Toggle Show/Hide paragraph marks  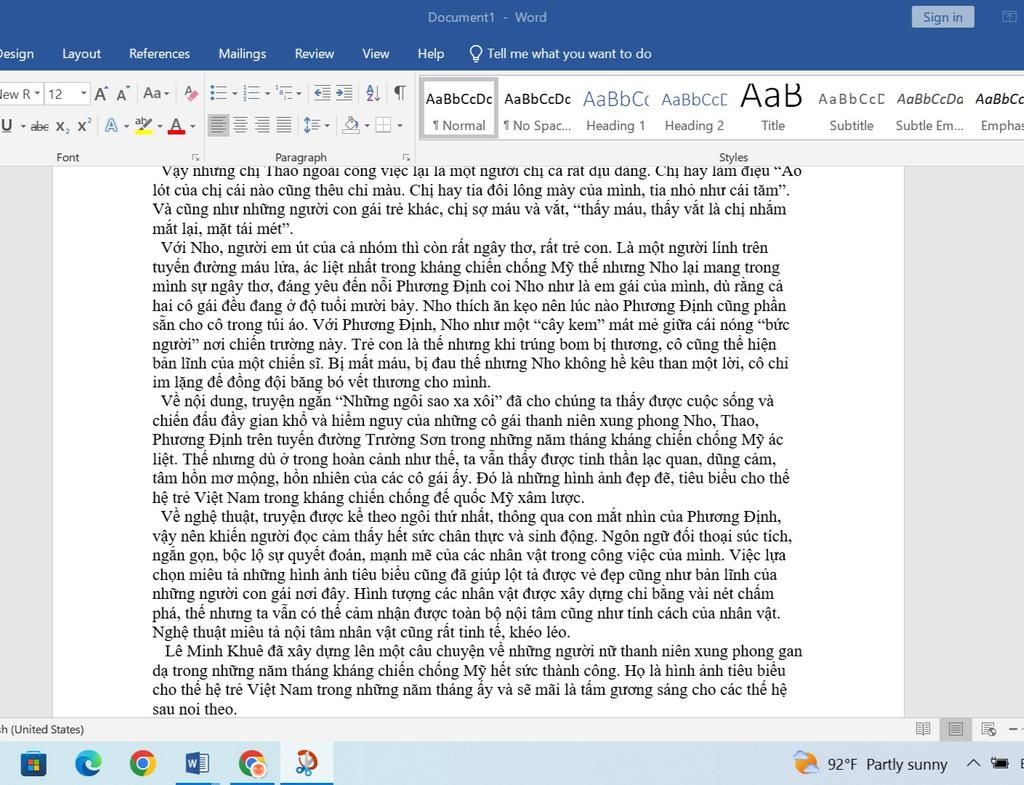(x=400, y=93)
